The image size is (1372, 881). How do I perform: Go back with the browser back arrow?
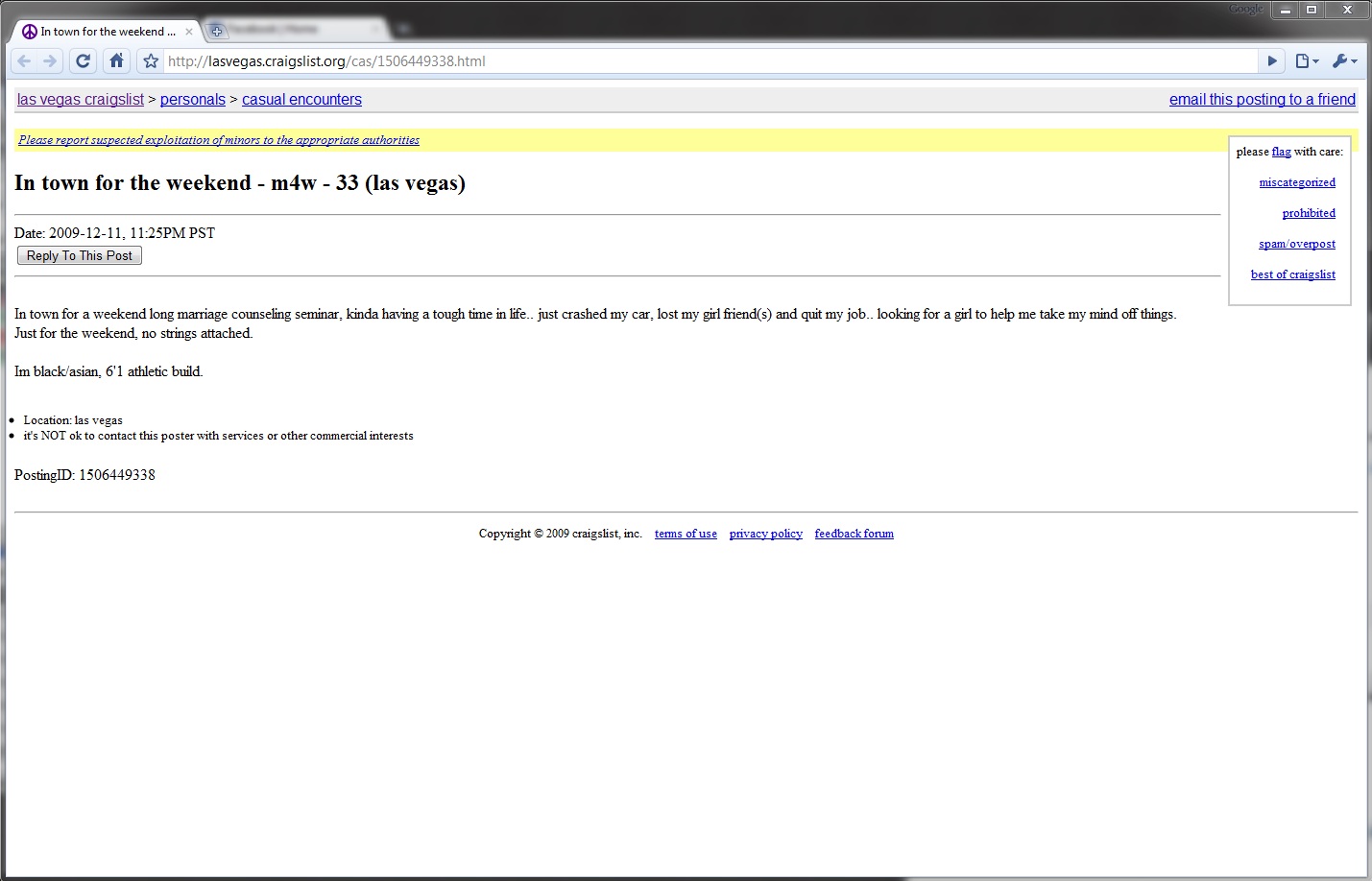[x=24, y=61]
